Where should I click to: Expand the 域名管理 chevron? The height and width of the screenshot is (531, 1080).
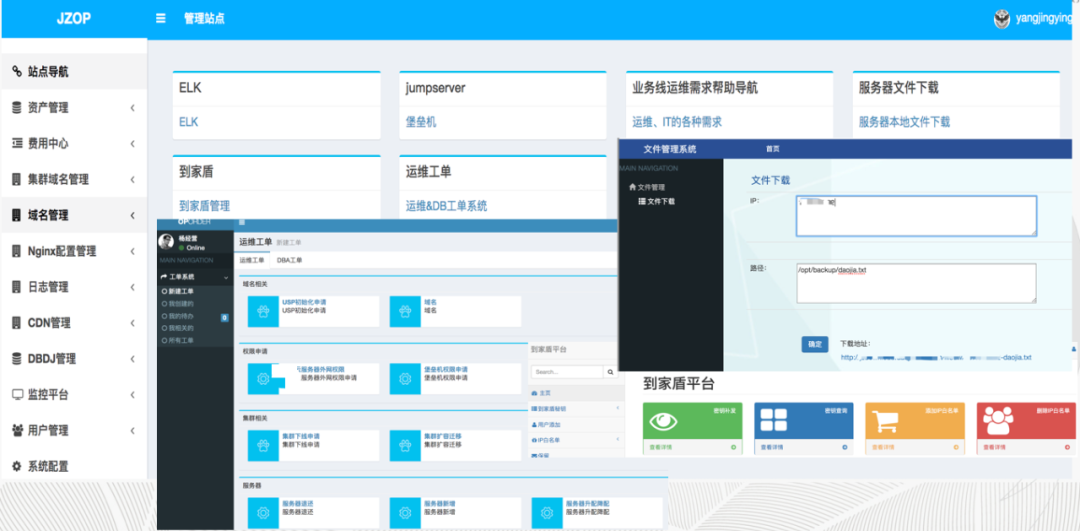tap(132, 216)
